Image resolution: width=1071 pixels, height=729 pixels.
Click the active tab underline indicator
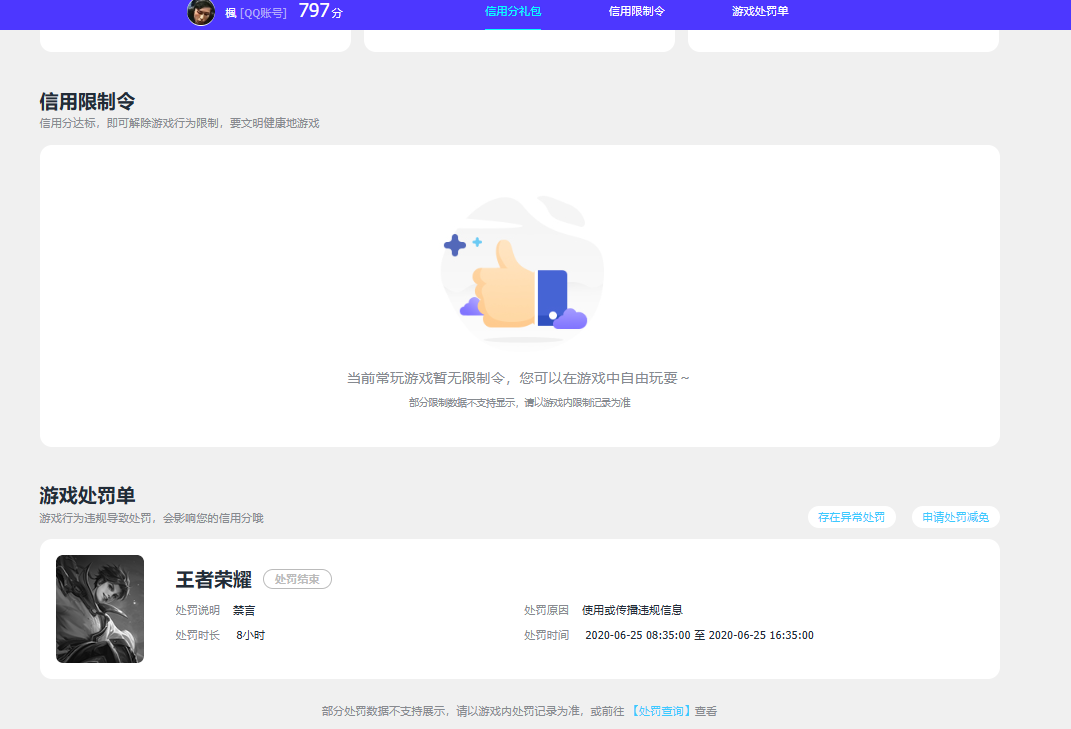[x=512, y=31]
